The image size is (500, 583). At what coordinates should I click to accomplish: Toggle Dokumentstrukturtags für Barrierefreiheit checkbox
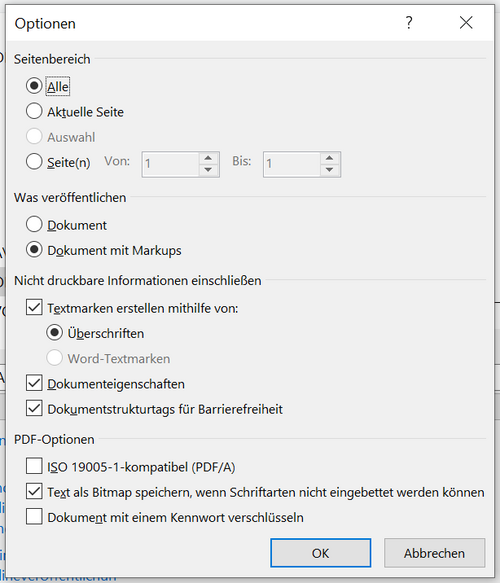[34, 408]
